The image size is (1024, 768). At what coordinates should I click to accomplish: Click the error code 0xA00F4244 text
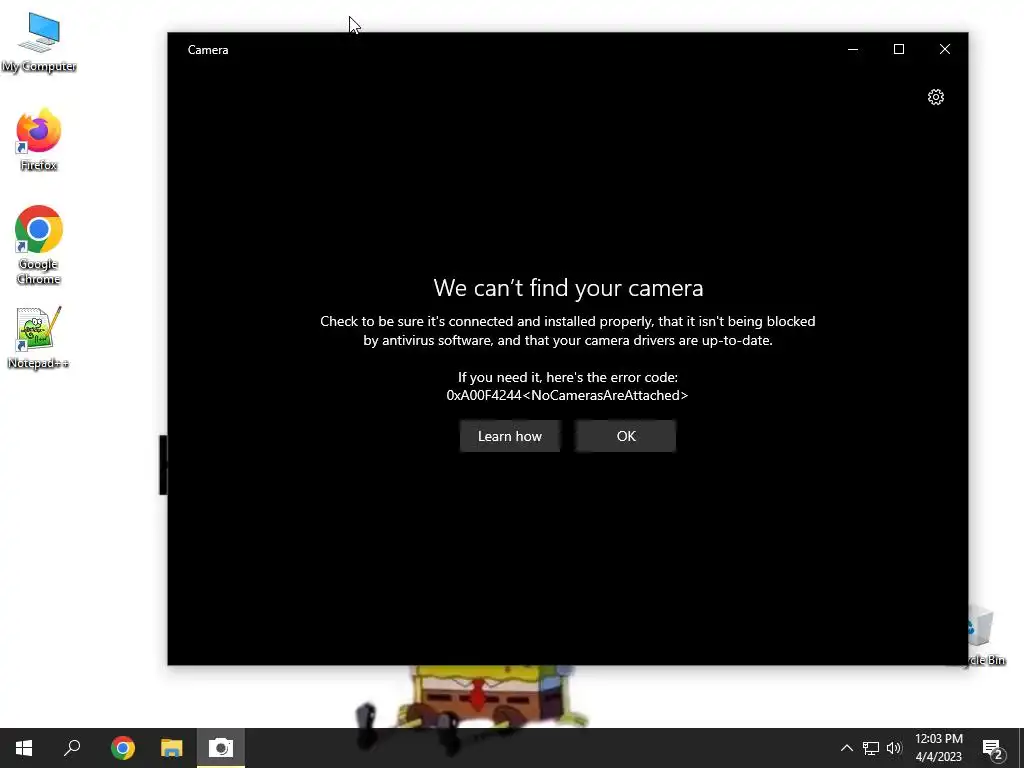coord(567,395)
